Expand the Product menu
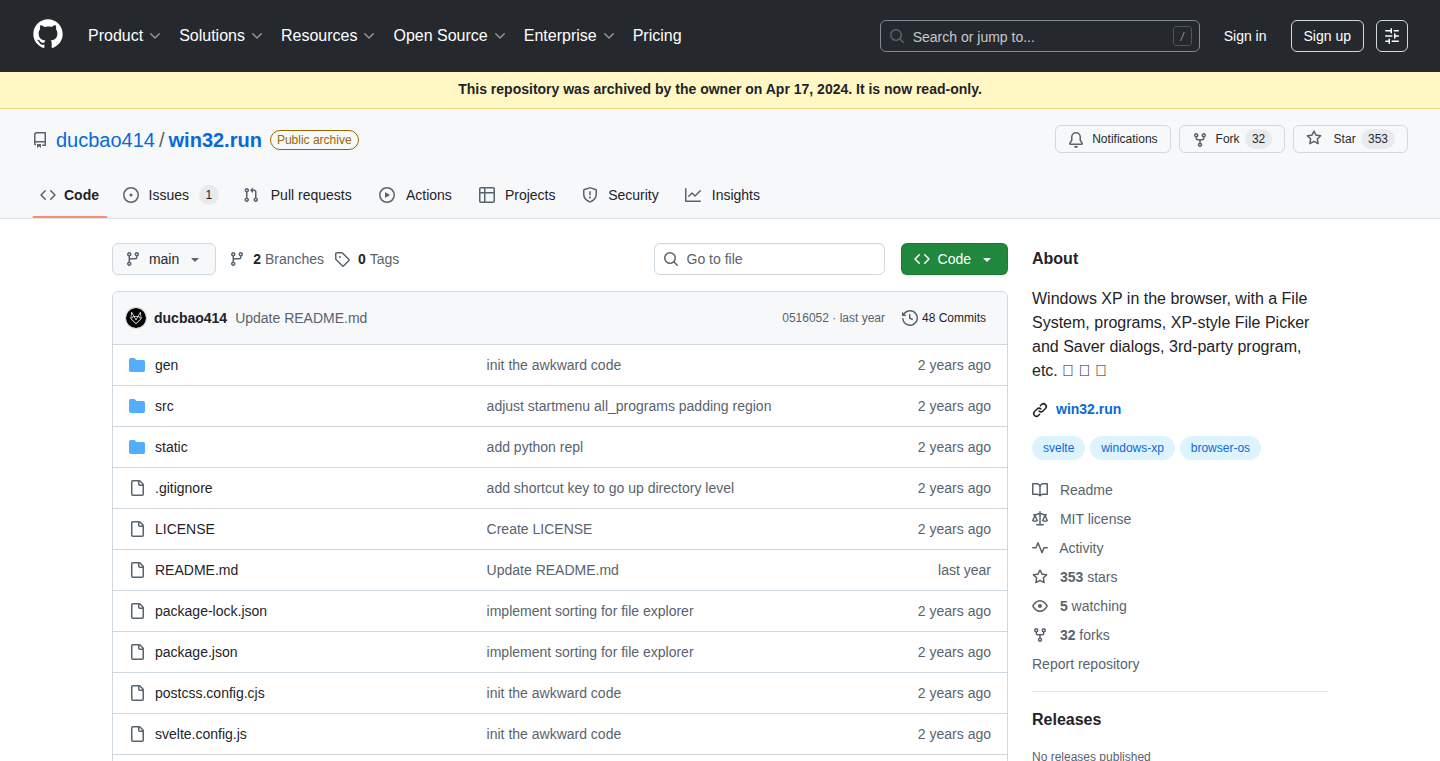This screenshot has width=1440, height=761. [x=124, y=36]
